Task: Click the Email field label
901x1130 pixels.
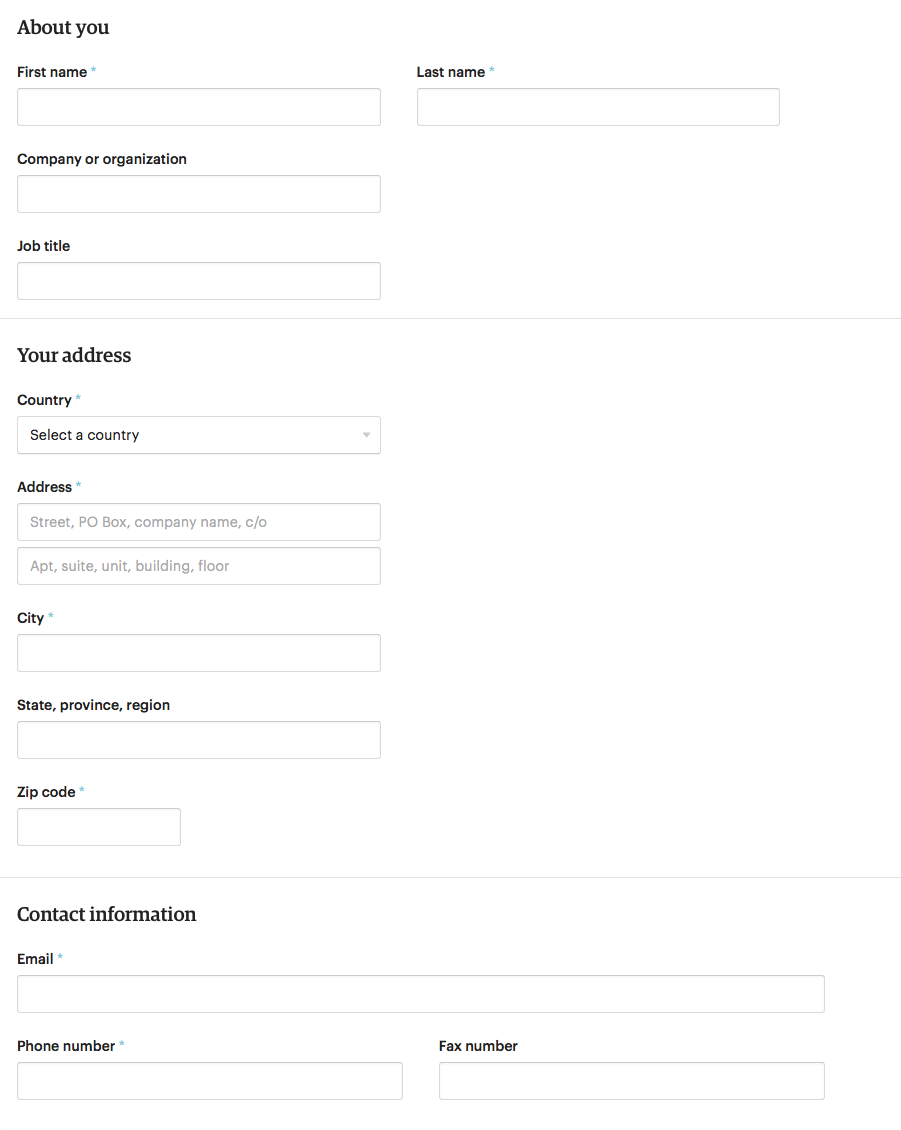Action: [x=35, y=959]
